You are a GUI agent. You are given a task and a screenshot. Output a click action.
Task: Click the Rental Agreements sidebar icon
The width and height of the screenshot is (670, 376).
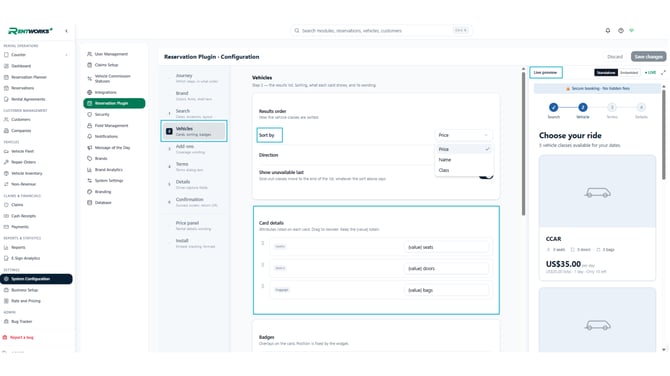[6, 99]
